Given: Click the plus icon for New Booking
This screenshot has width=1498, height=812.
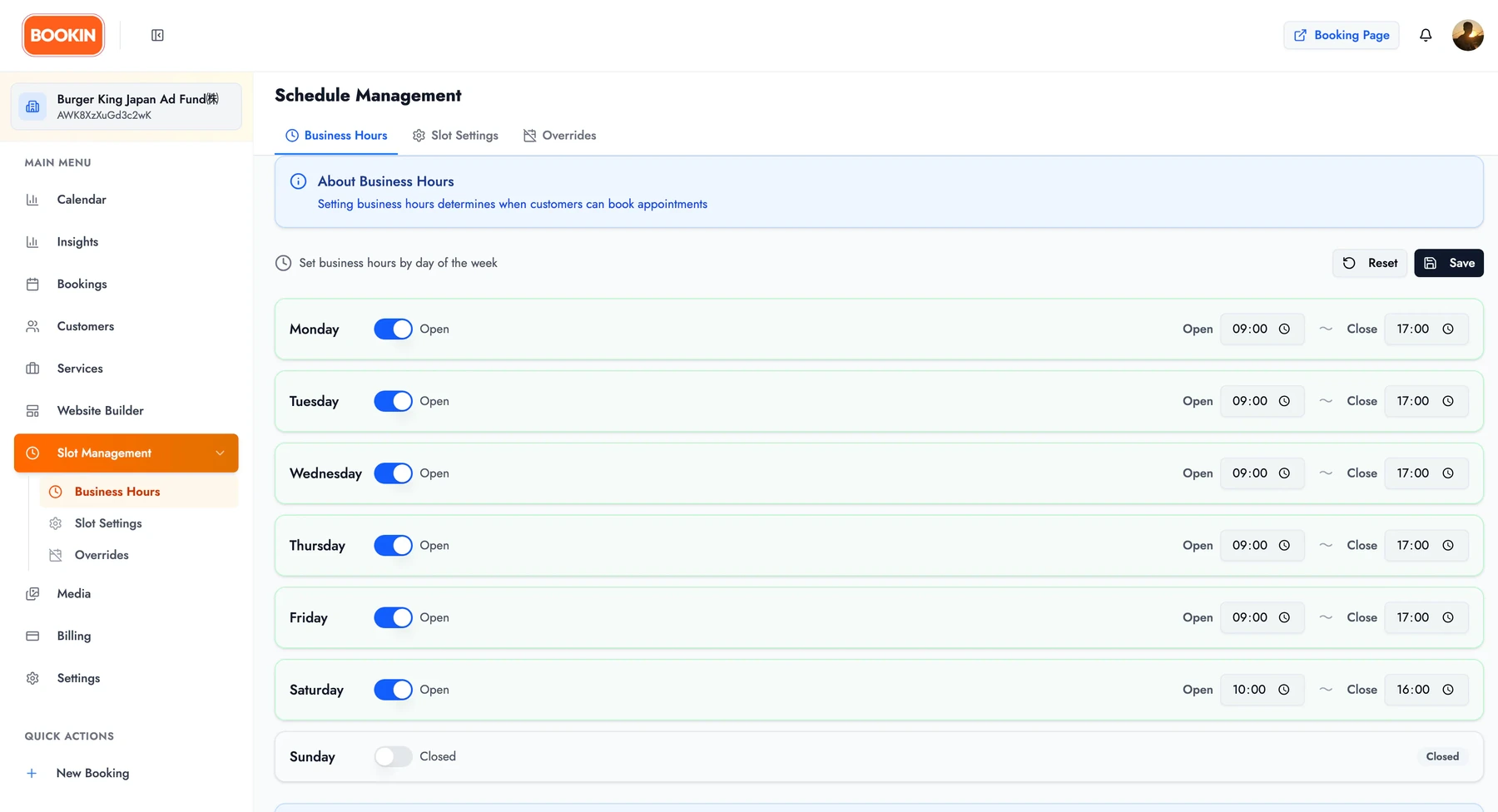Looking at the screenshot, I should [32, 773].
